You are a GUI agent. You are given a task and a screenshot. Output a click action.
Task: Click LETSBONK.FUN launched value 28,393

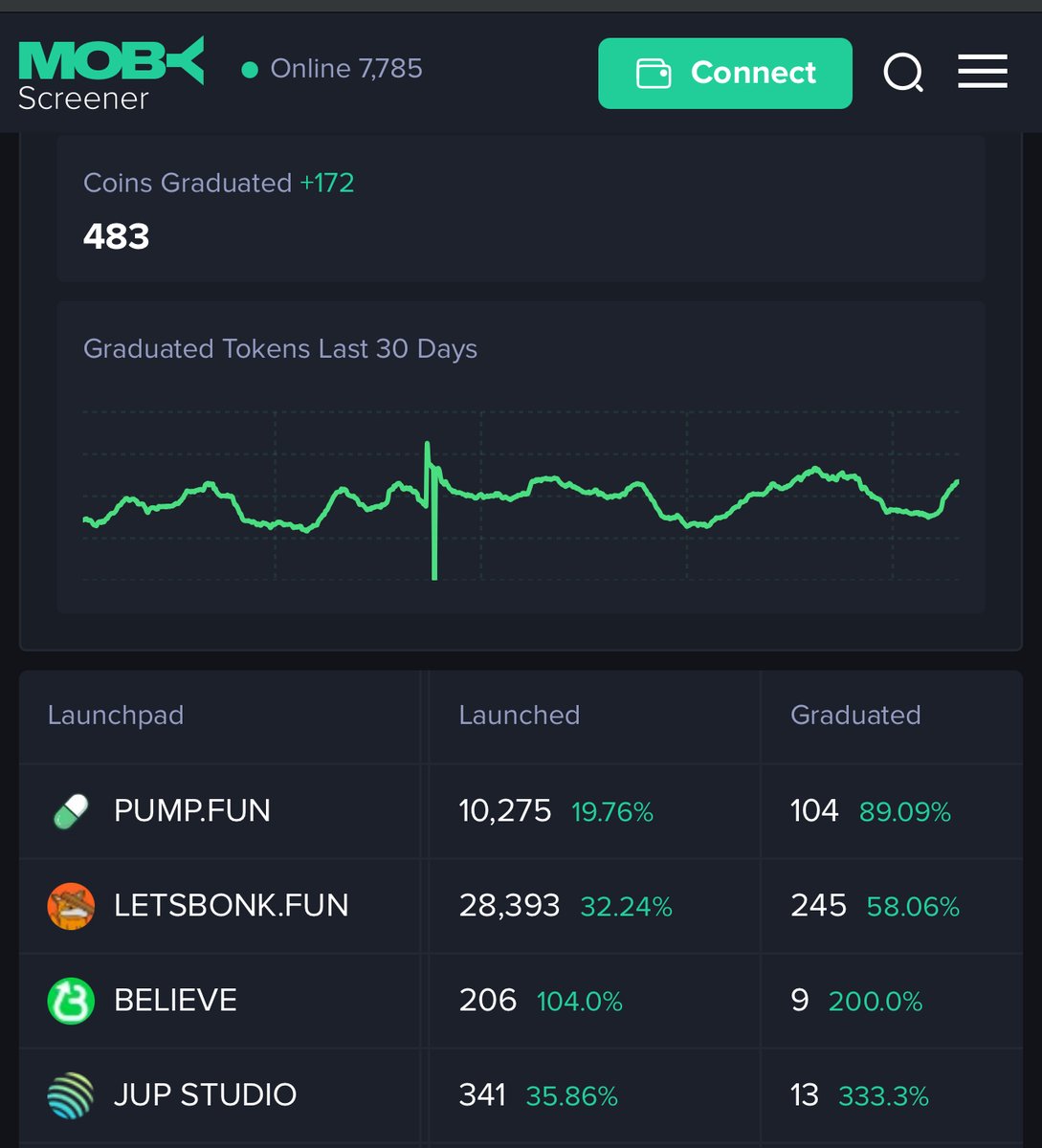(510, 906)
